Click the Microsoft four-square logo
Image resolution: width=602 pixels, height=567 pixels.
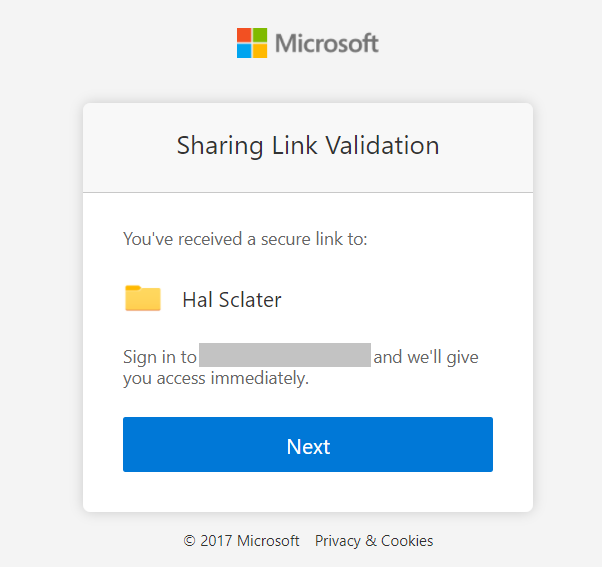(x=252, y=43)
